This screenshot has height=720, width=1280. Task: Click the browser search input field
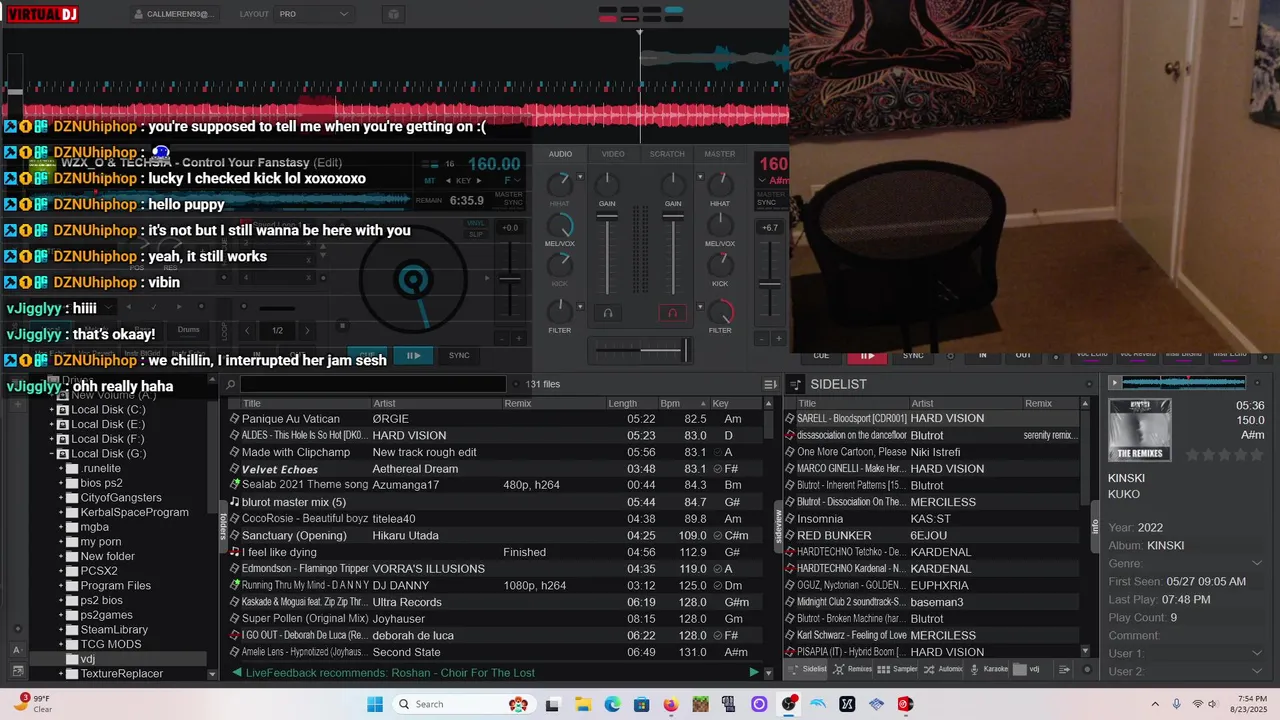[x=371, y=384]
